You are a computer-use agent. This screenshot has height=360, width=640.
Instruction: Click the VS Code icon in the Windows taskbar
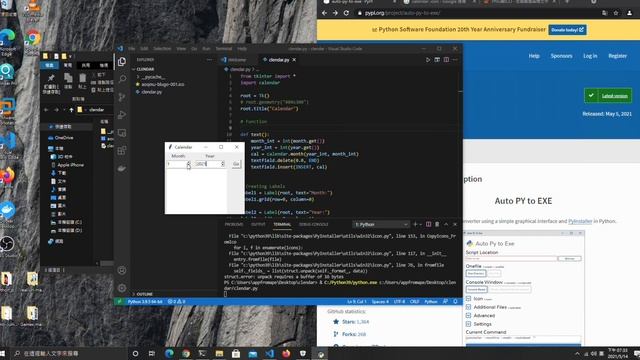pos(269,353)
